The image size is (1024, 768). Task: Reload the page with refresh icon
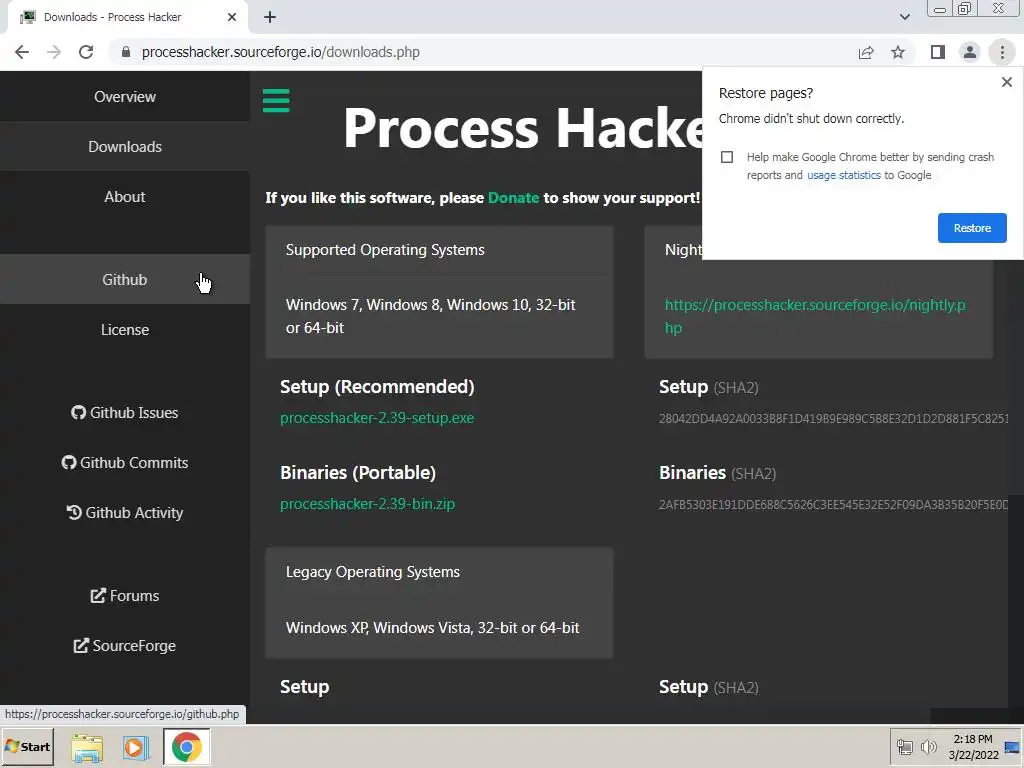(x=86, y=52)
